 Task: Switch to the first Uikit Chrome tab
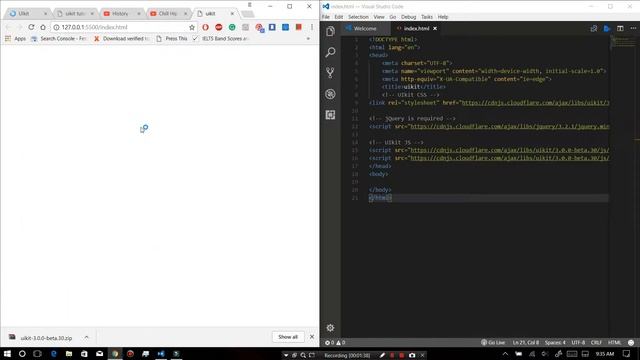point(27,13)
